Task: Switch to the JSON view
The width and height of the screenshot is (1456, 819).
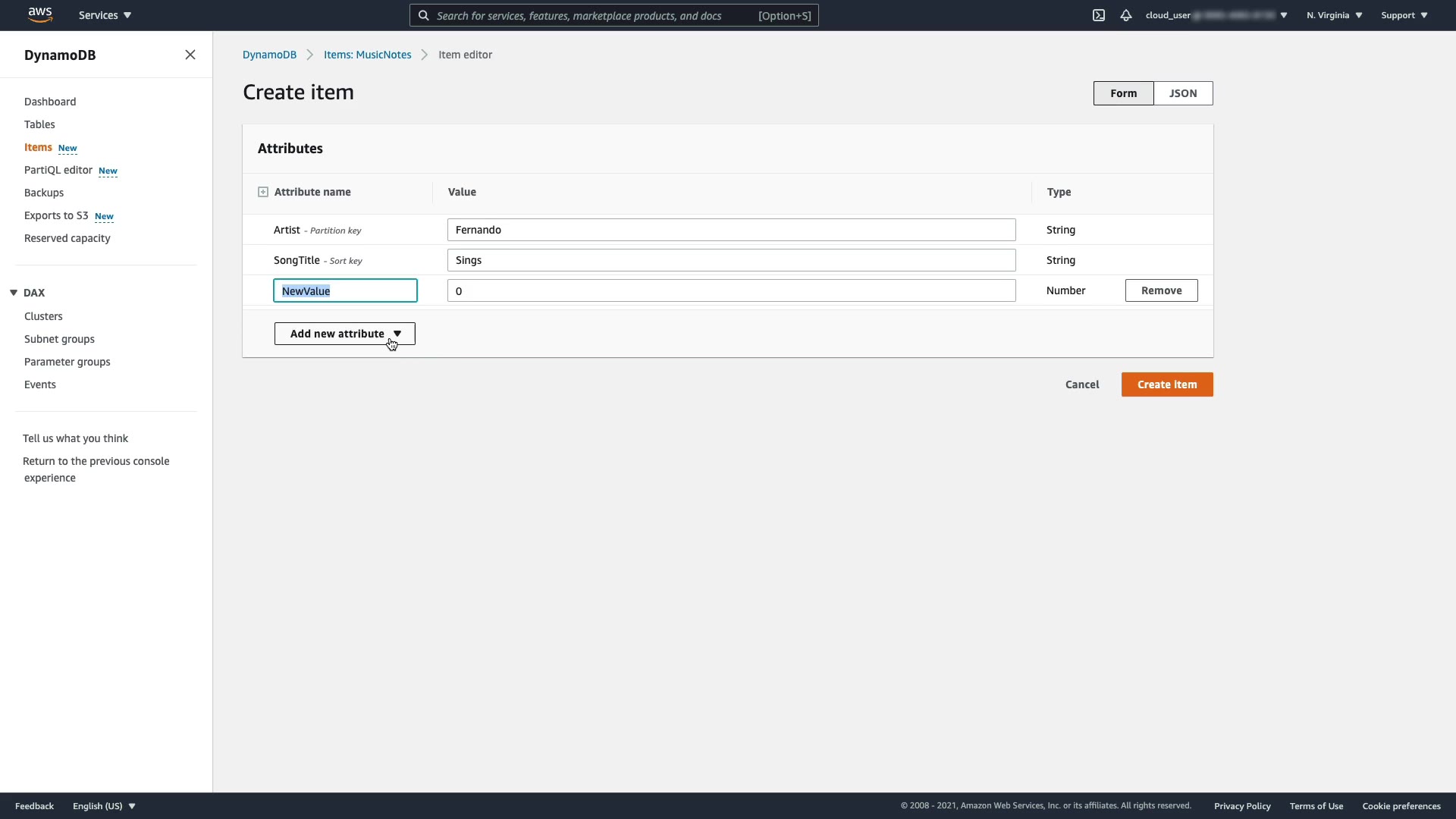Action: (1182, 93)
